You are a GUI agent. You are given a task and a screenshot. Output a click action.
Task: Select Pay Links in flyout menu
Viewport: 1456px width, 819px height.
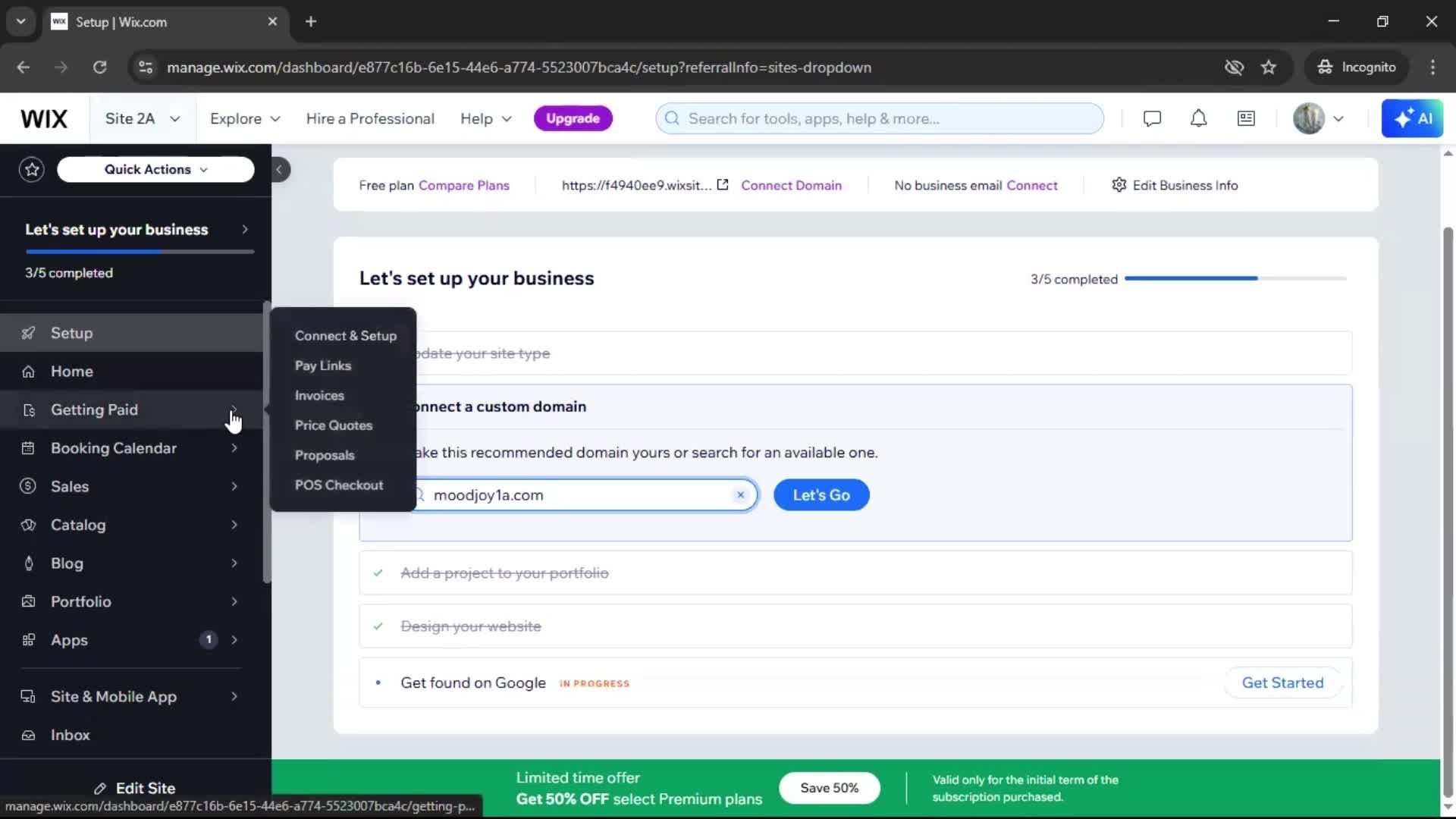click(323, 366)
